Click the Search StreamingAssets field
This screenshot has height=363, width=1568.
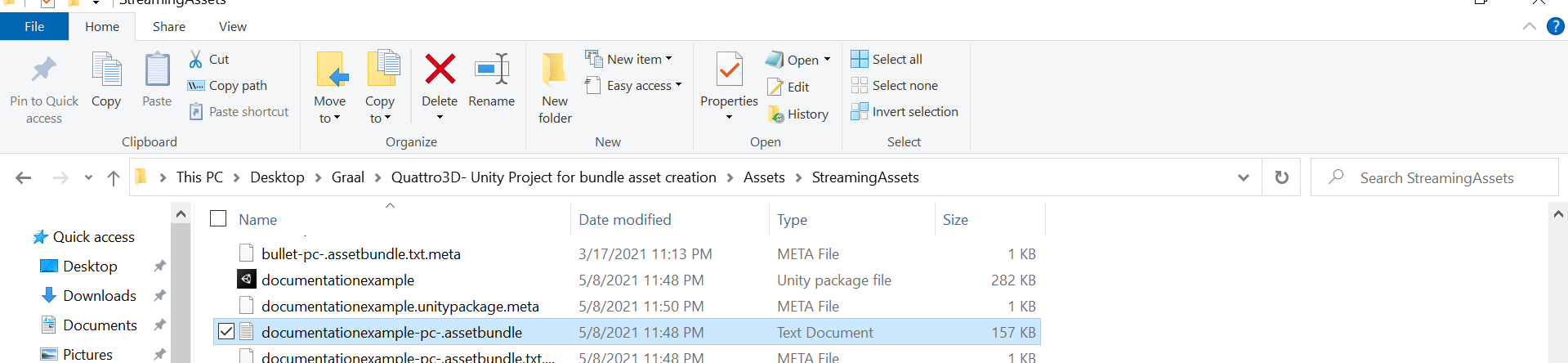1436,177
